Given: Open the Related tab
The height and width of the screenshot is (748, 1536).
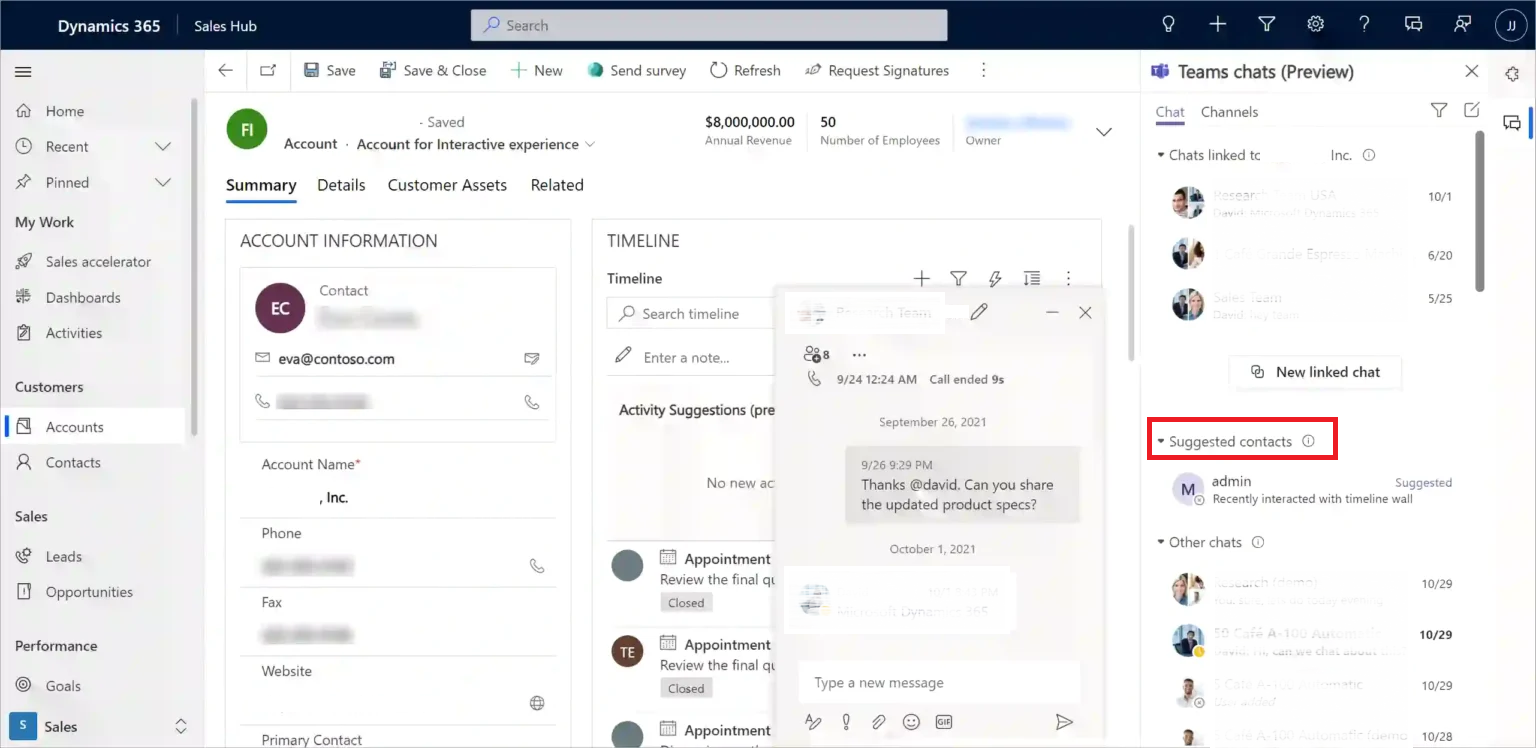Looking at the screenshot, I should tap(557, 185).
